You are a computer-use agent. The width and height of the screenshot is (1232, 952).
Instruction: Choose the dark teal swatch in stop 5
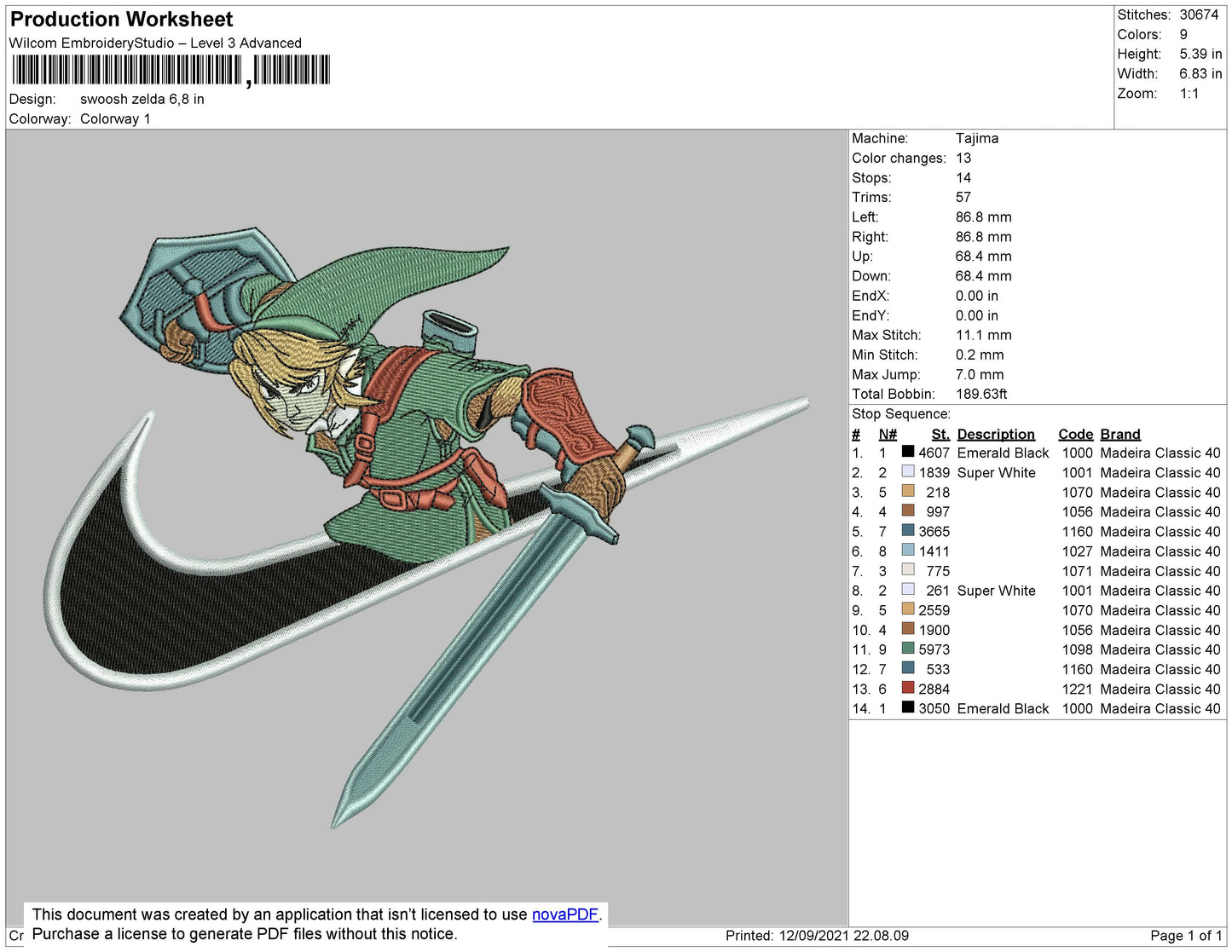[908, 531]
